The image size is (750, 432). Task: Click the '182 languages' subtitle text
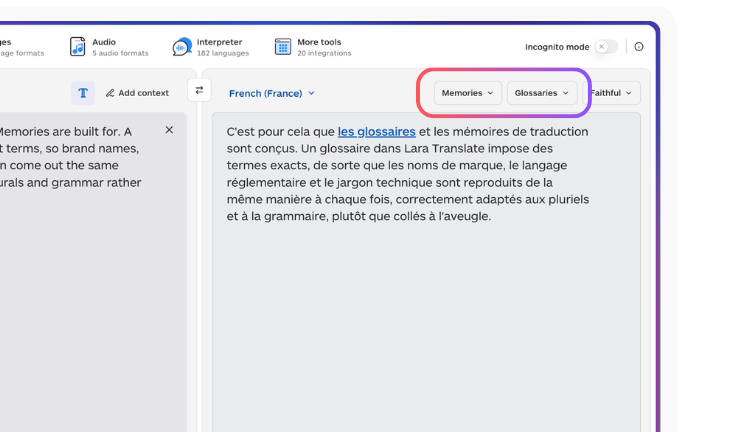[x=223, y=53]
